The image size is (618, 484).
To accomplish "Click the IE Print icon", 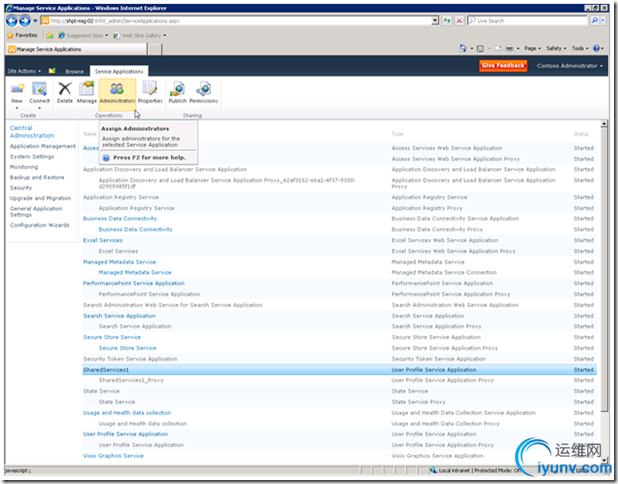I will [x=509, y=48].
